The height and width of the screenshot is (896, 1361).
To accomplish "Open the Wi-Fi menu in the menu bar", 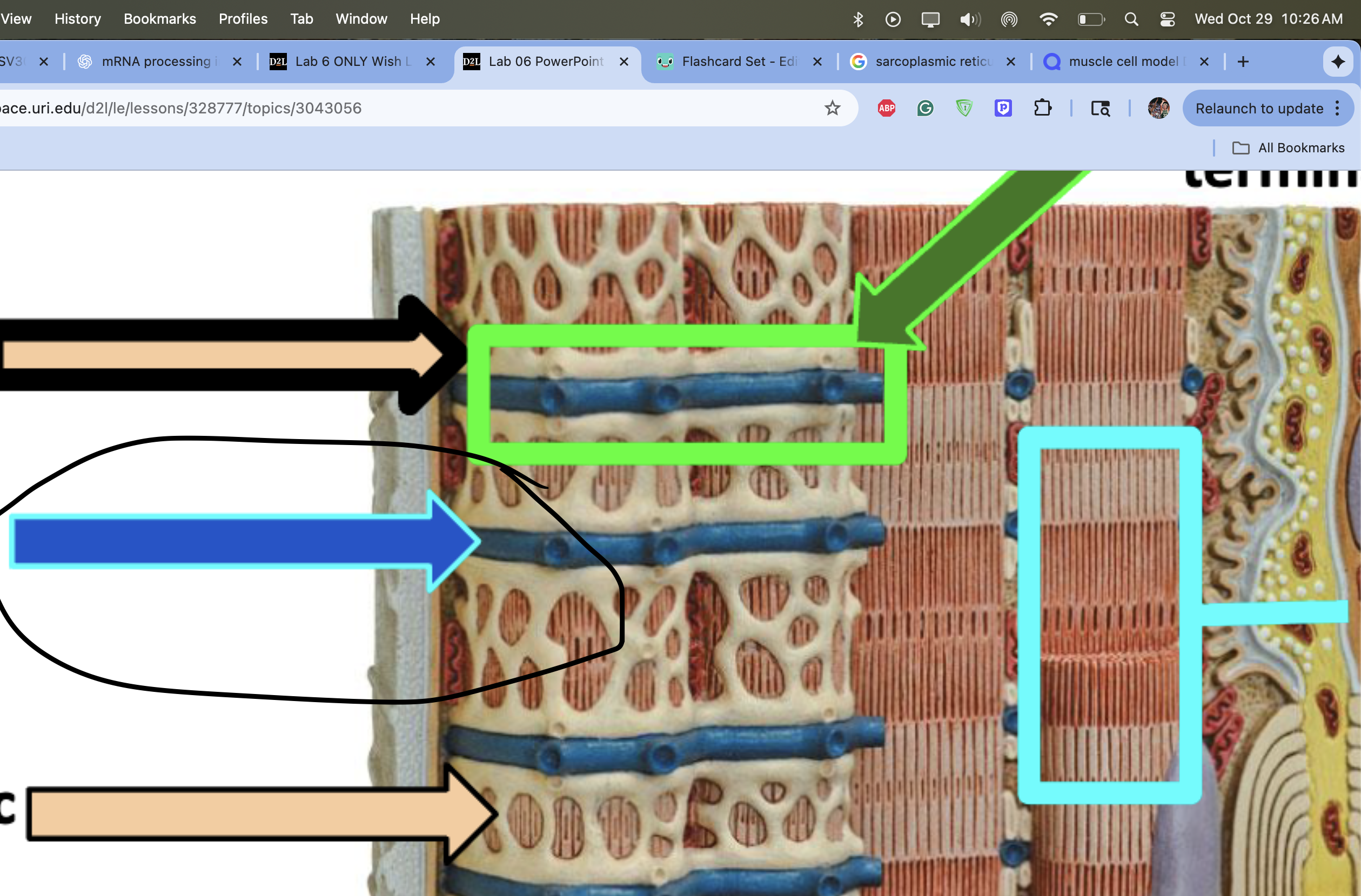I will (x=1049, y=19).
